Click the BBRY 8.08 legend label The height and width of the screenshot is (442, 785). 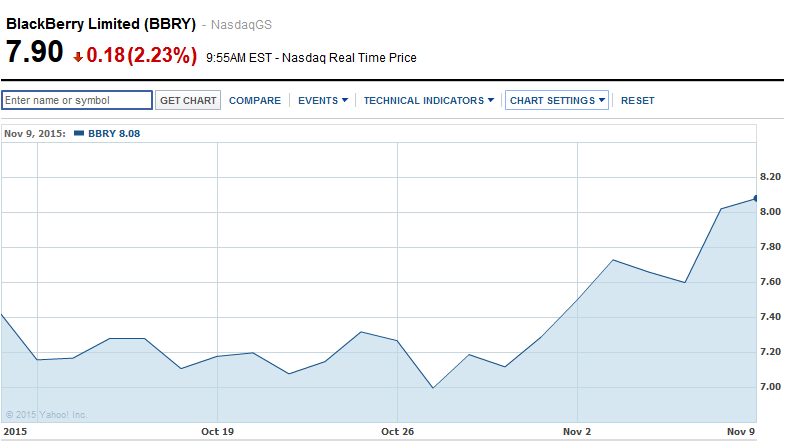pos(114,134)
